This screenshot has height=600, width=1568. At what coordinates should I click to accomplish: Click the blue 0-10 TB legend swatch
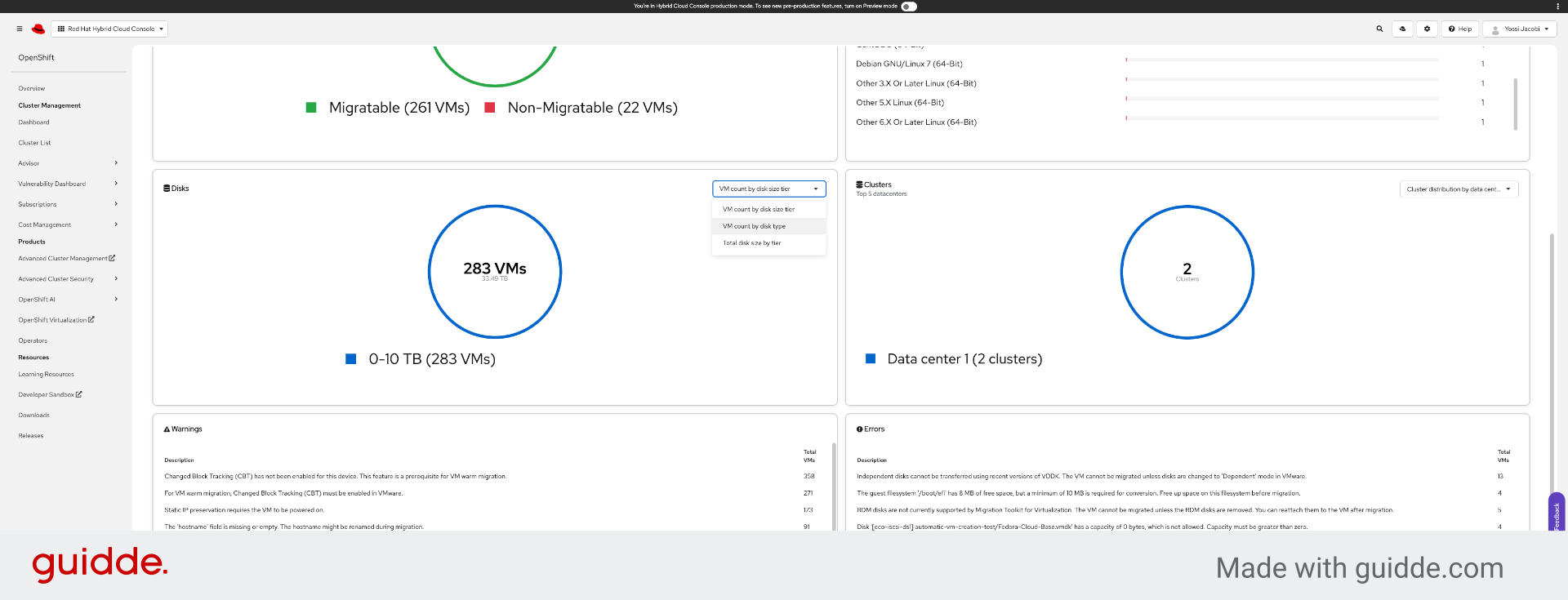pos(351,359)
